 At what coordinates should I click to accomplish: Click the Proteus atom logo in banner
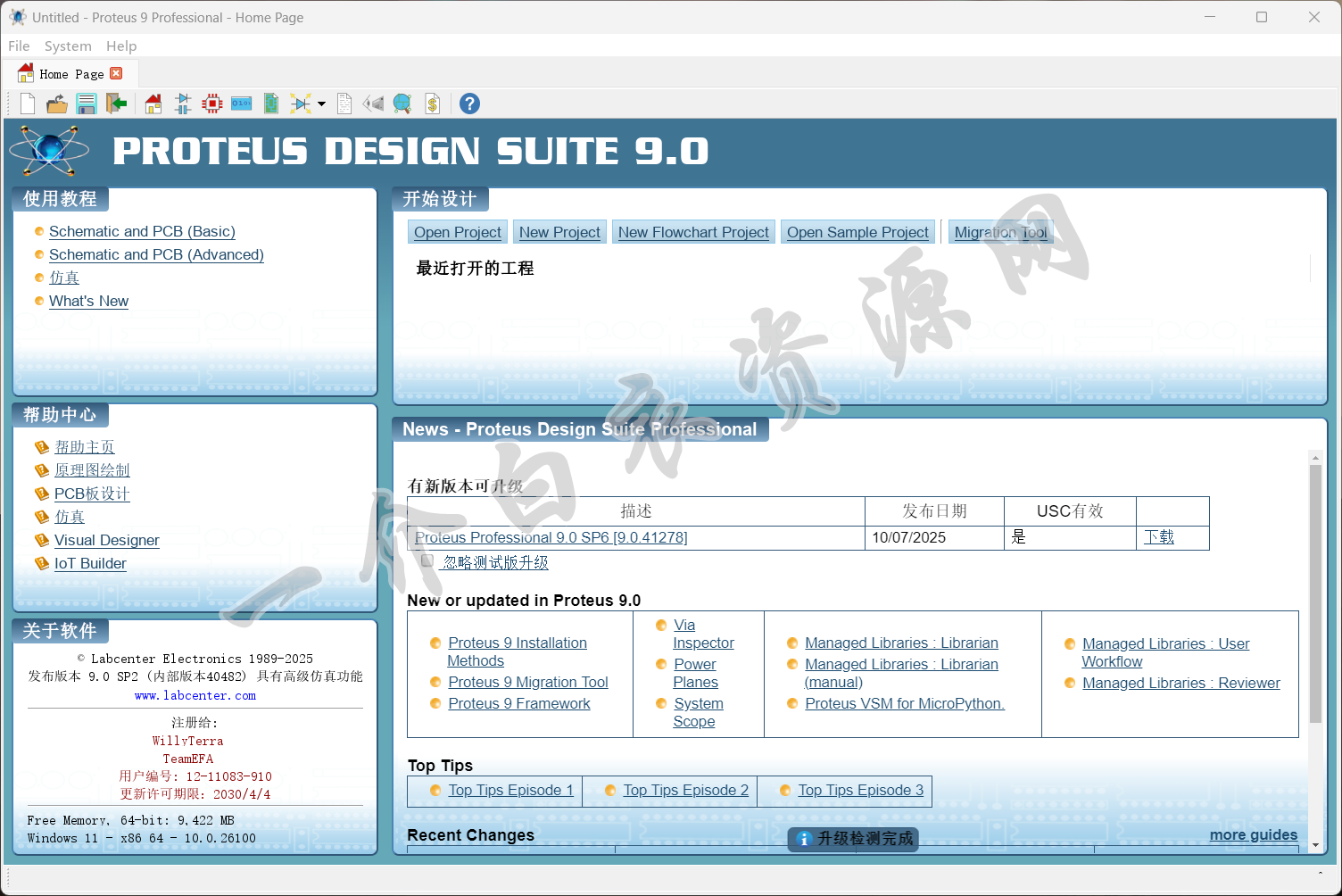click(50, 150)
